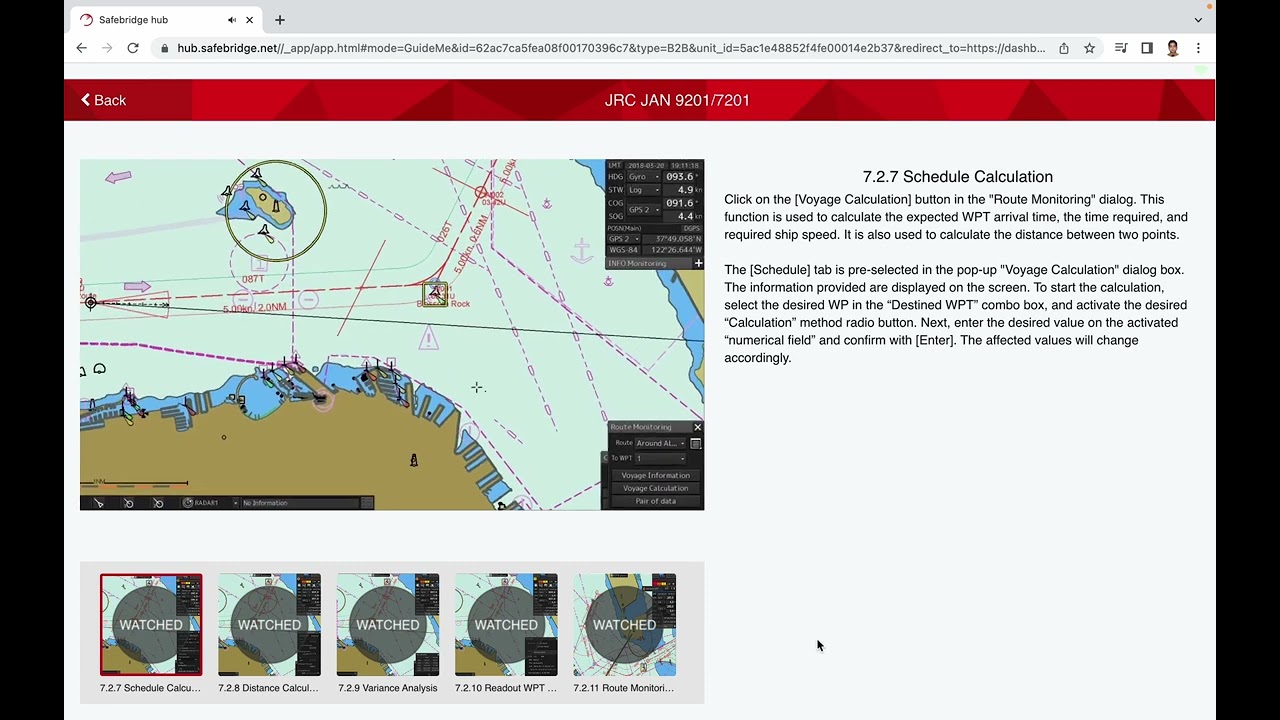Select the 7.2.7 Schedule Calculation thumbnail

151,625
